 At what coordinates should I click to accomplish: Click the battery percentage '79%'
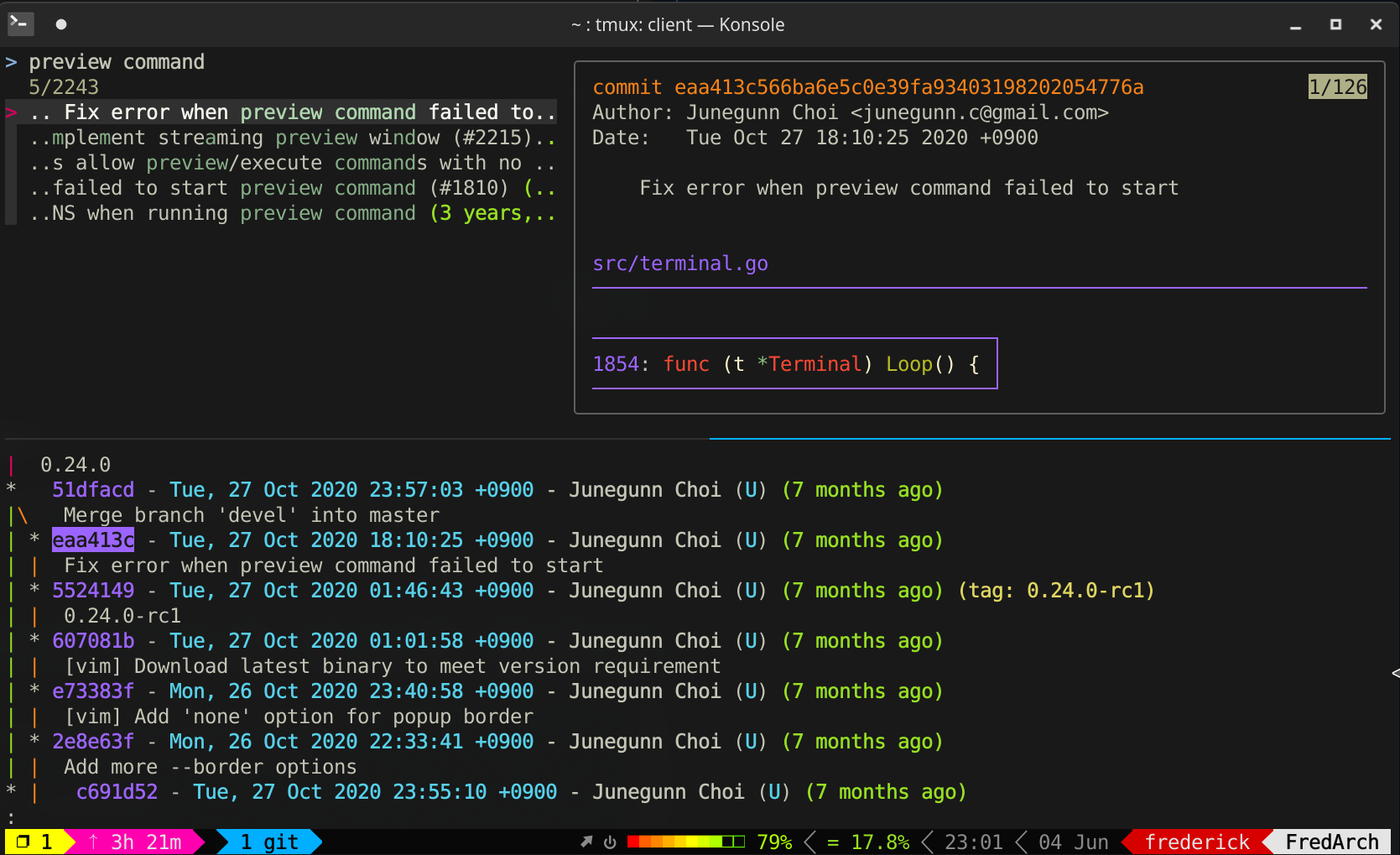pyautogui.click(x=774, y=842)
